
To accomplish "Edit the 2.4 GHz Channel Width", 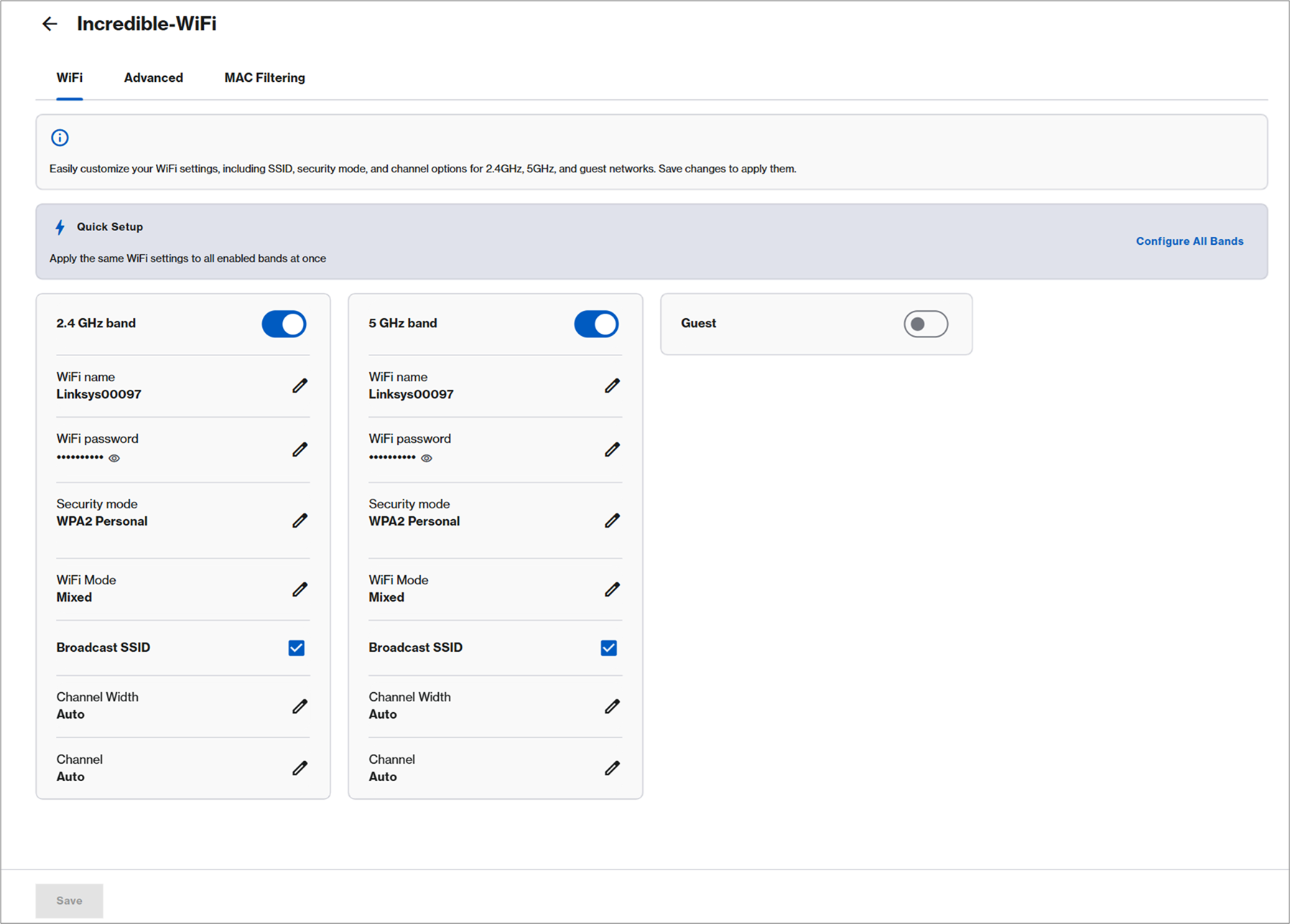I will point(300,706).
